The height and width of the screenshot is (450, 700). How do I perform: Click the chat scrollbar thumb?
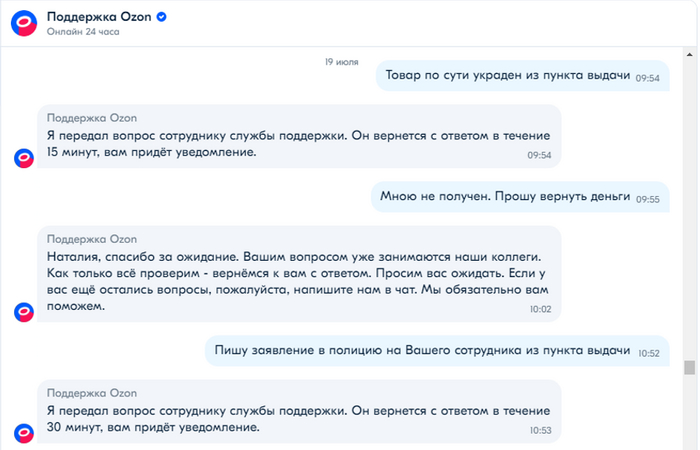688,367
